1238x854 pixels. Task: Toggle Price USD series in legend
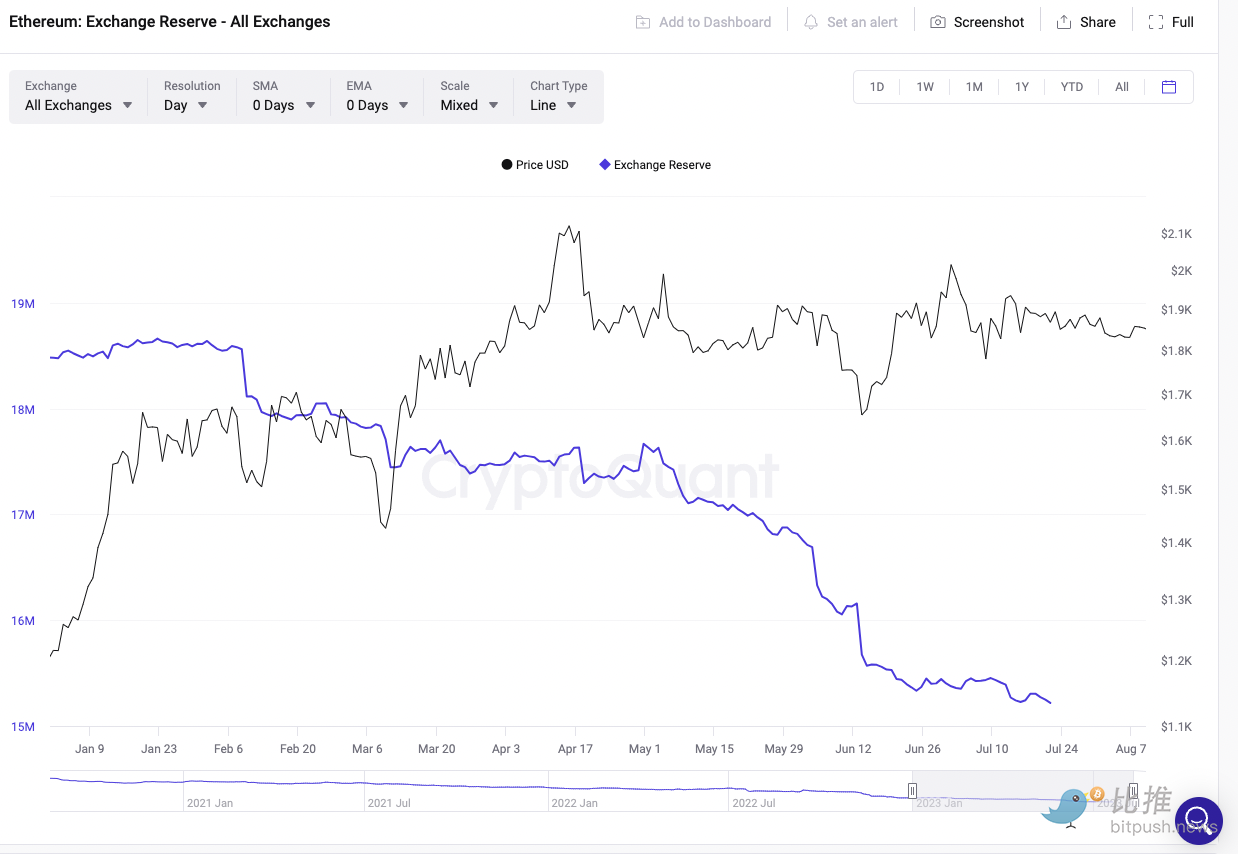(x=535, y=165)
